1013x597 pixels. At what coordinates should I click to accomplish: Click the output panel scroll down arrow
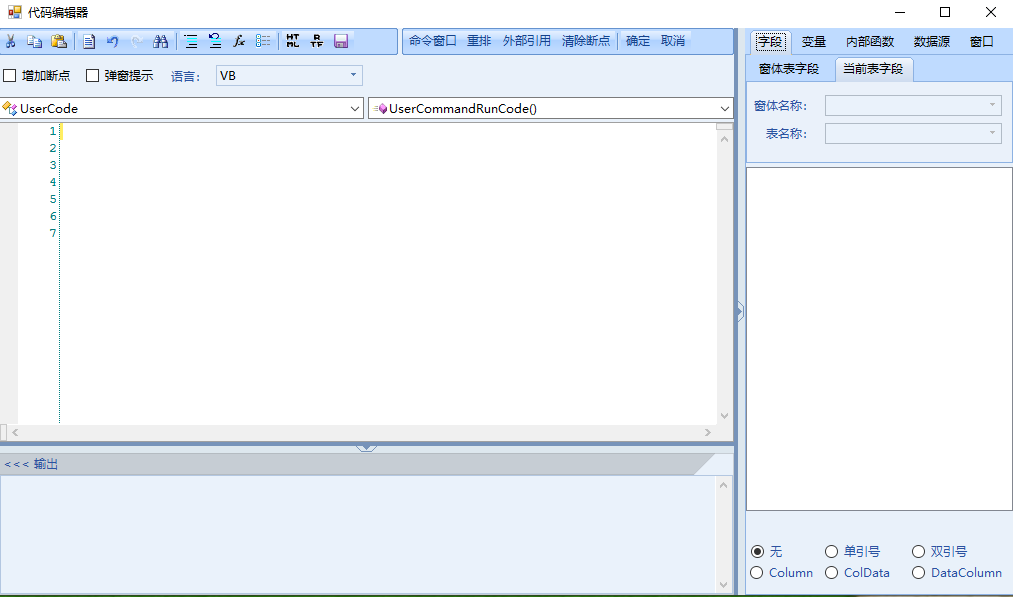tap(724, 585)
